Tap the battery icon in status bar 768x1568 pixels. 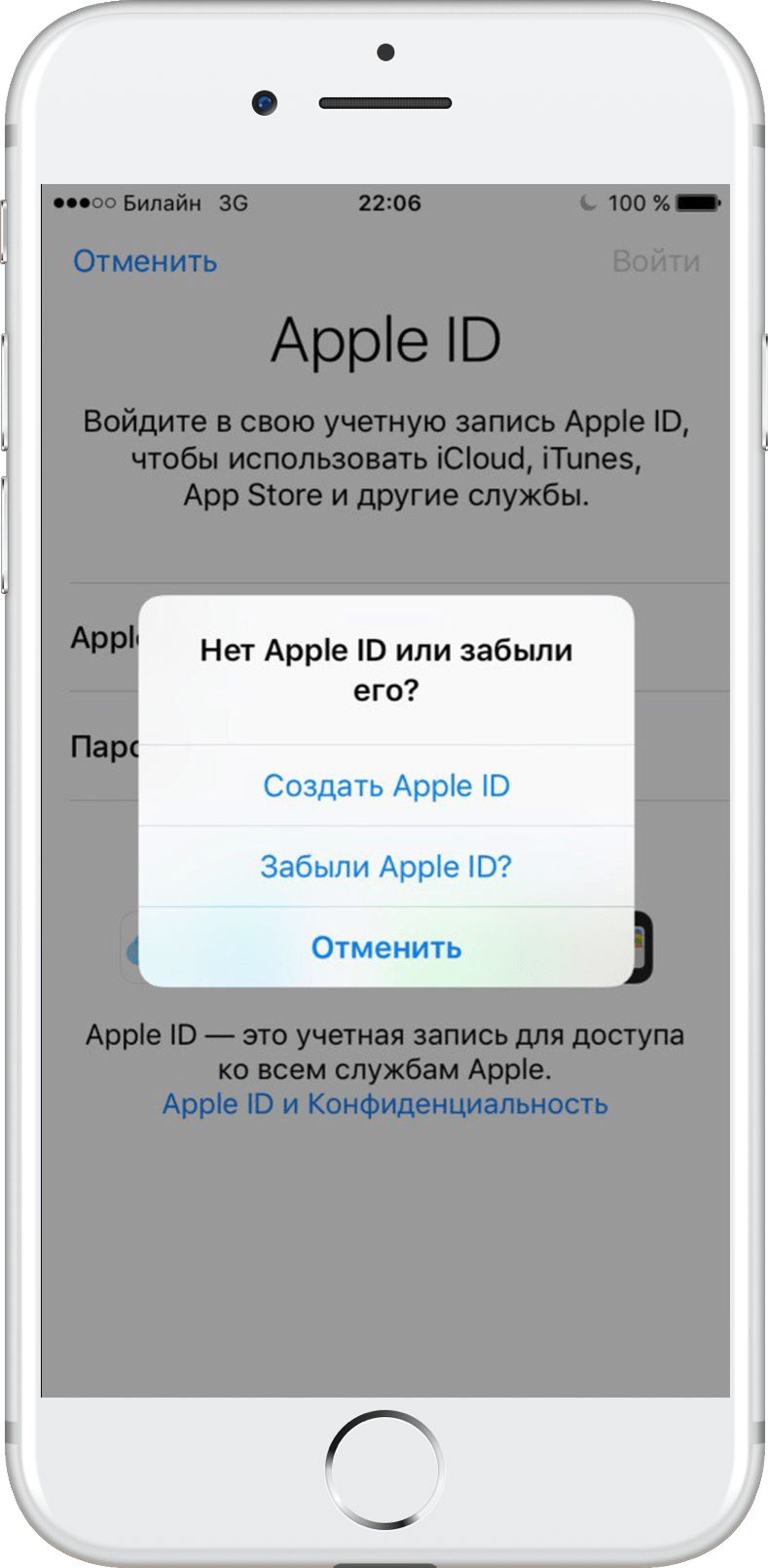click(698, 203)
